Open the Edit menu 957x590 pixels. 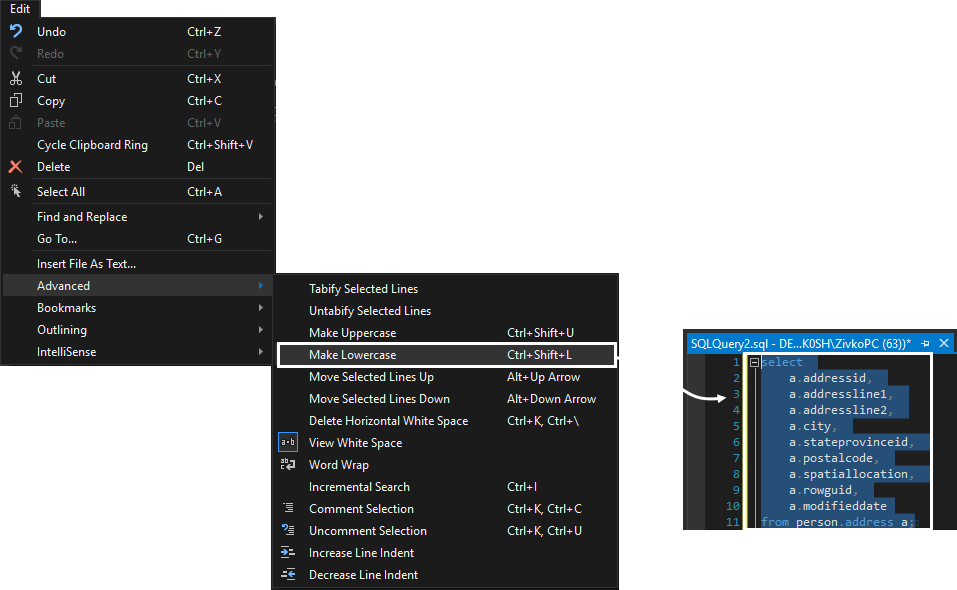pos(20,8)
